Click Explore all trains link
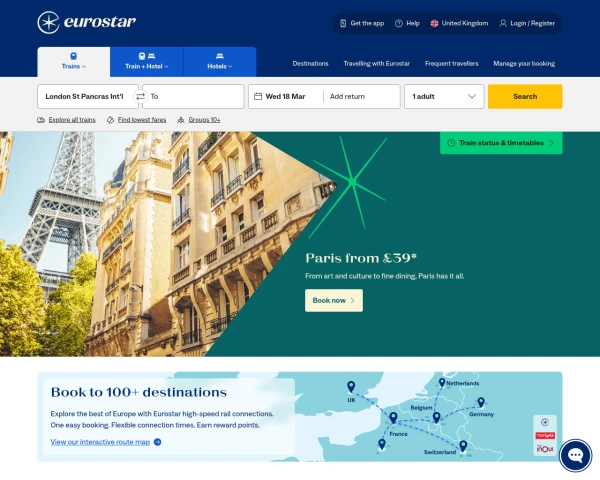 (72, 120)
